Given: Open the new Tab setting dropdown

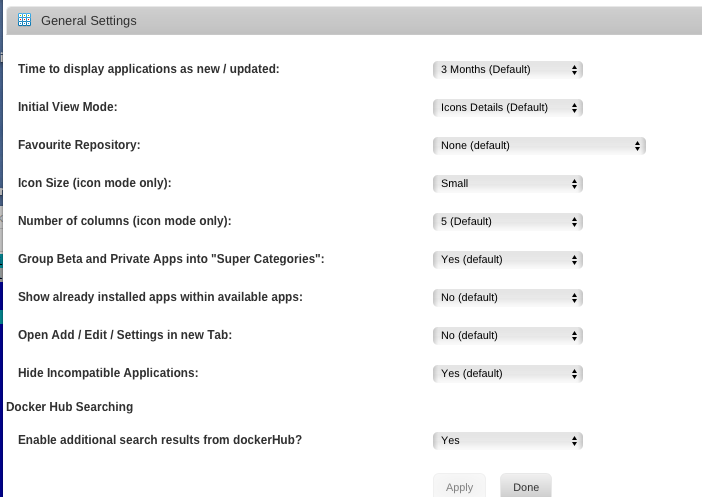Looking at the screenshot, I should [508, 336].
